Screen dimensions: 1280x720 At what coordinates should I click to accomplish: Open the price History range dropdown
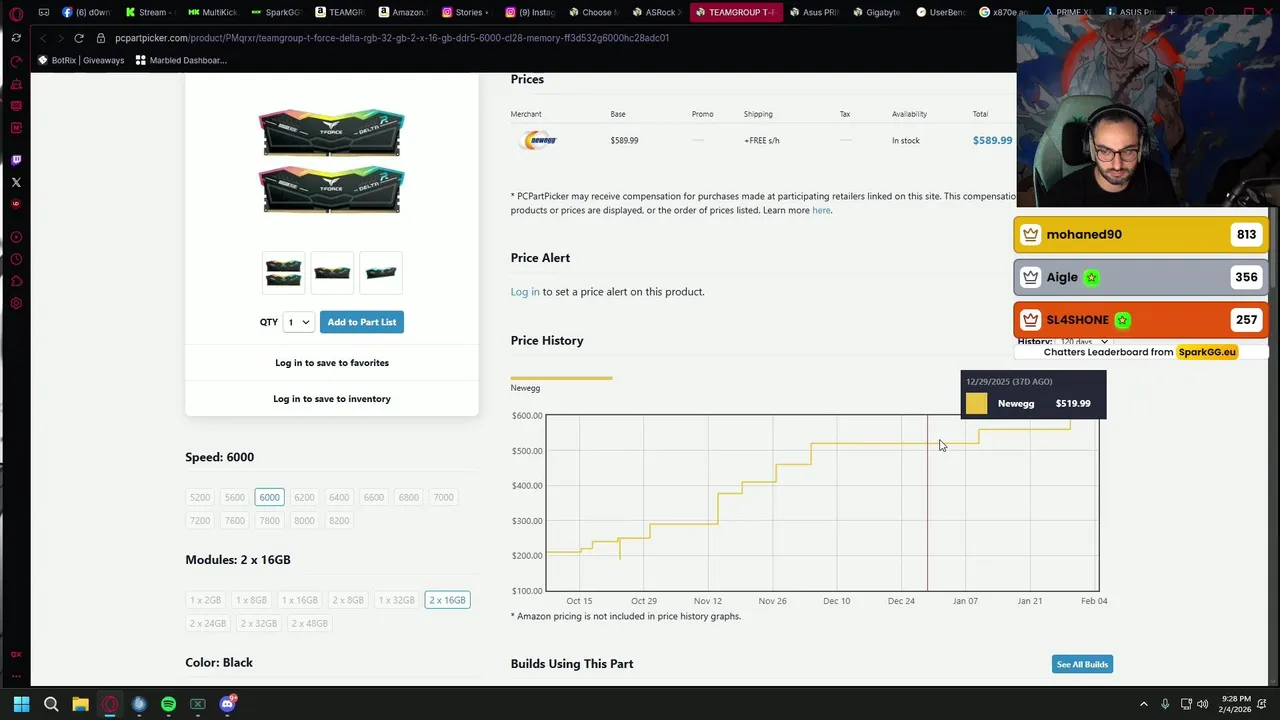tap(1084, 342)
